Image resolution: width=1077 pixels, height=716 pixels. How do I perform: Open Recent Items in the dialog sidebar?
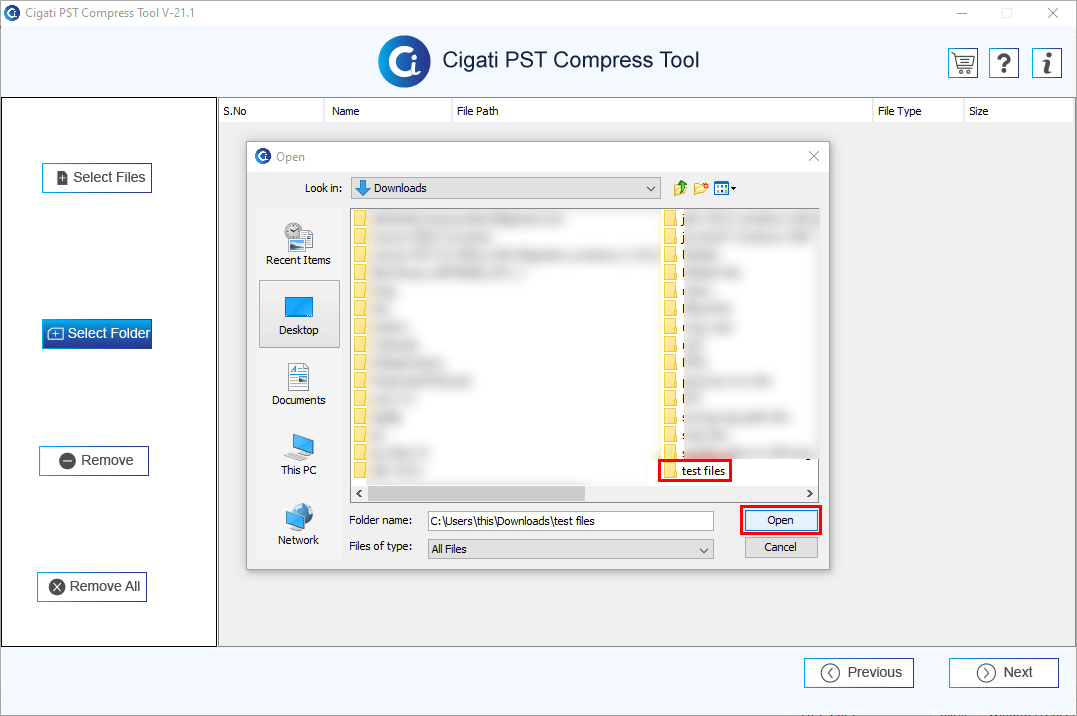[299, 244]
